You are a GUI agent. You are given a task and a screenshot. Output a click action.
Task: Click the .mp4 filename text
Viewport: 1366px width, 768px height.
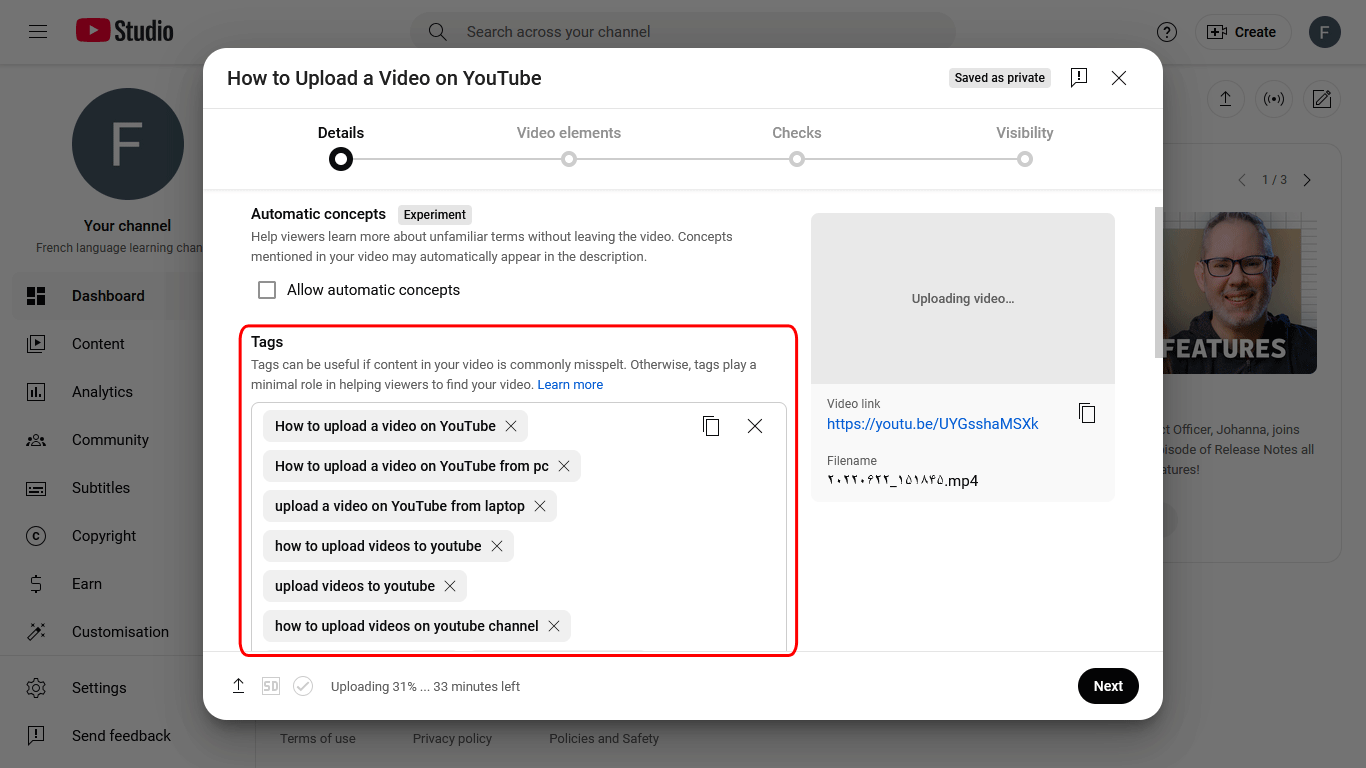(x=903, y=481)
